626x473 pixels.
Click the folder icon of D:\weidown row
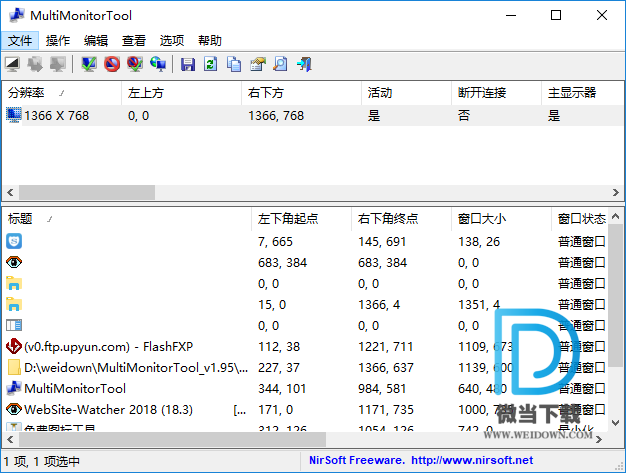point(14,367)
